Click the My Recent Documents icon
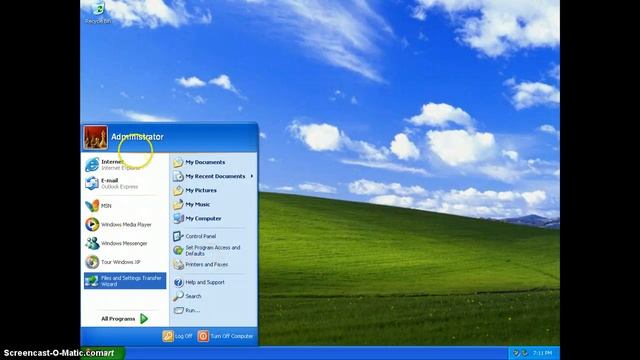Image resolution: width=640 pixels, height=360 pixels. 178,176
